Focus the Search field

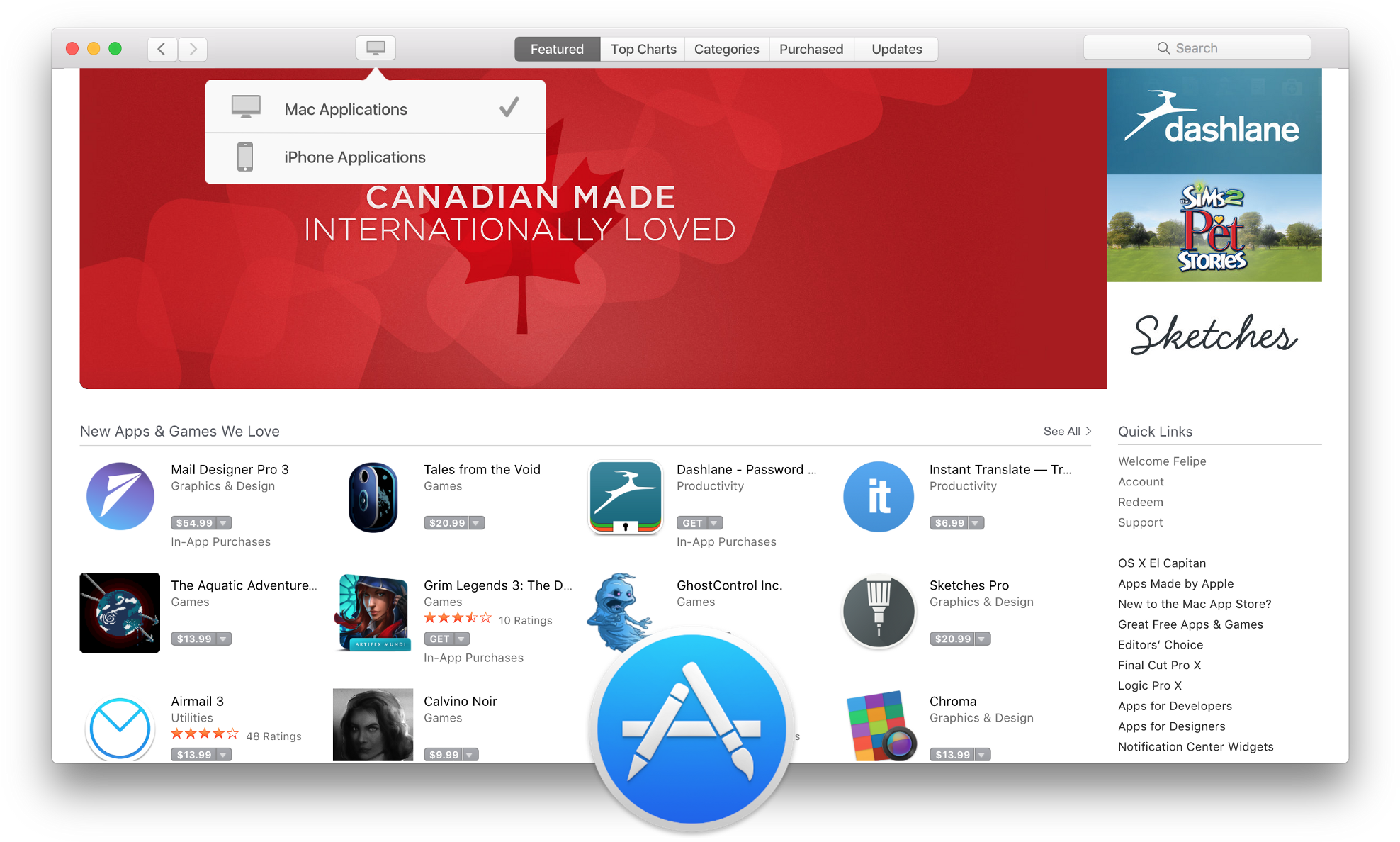1197,48
